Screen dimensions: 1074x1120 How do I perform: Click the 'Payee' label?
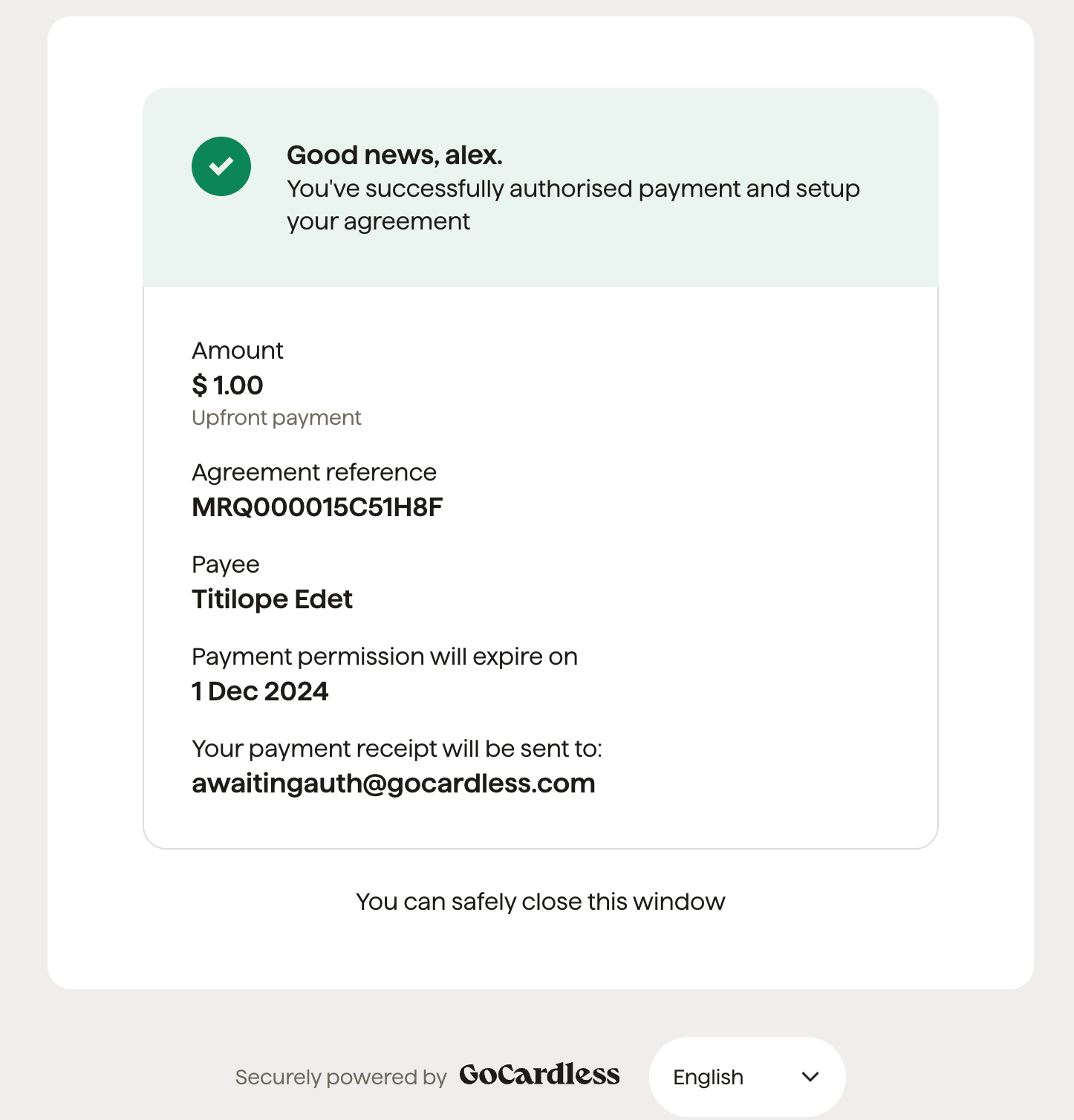tap(226, 564)
